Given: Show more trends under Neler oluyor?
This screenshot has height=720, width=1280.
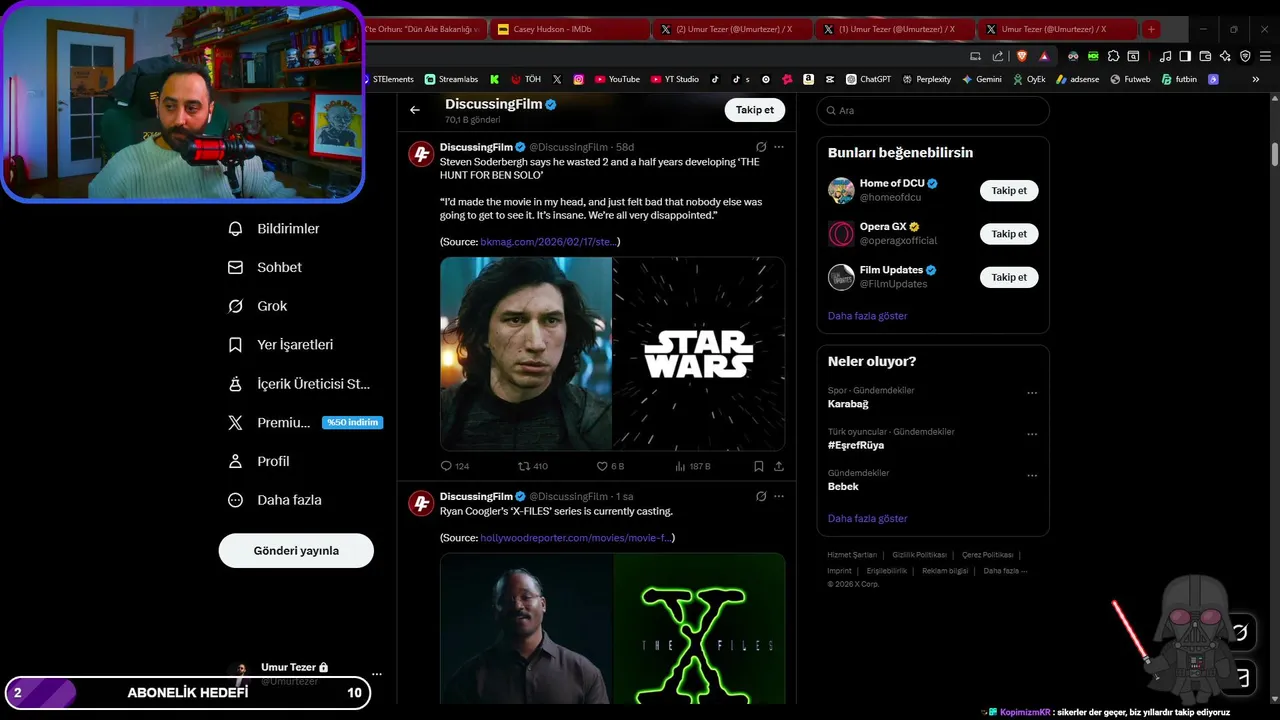Looking at the screenshot, I should point(867,519).
